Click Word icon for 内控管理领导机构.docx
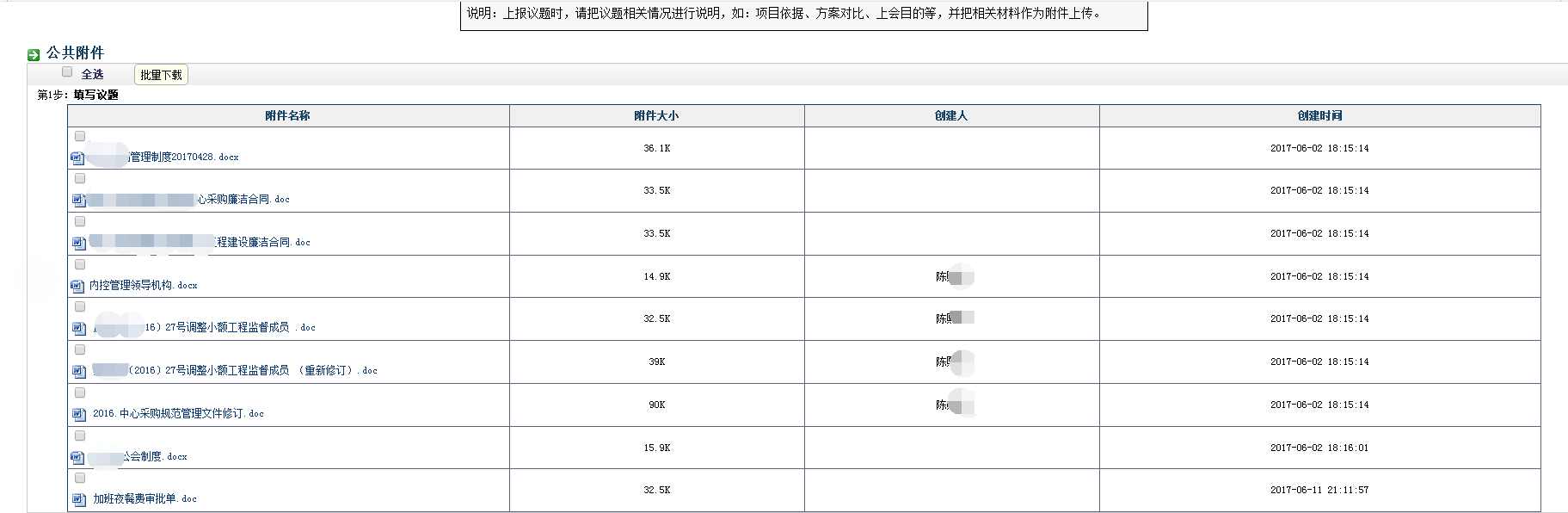Image resolution: width=1568 pixels, height=513 pixels. (x=78, y=286)
